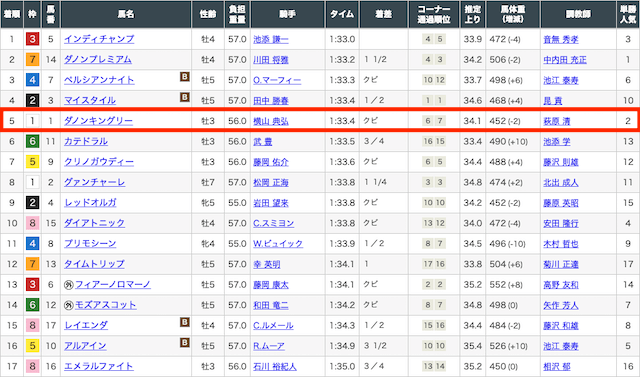Screen dimensions: 640x377
Task: Open jockey link 川田 将雅
Action: (271, 60)
